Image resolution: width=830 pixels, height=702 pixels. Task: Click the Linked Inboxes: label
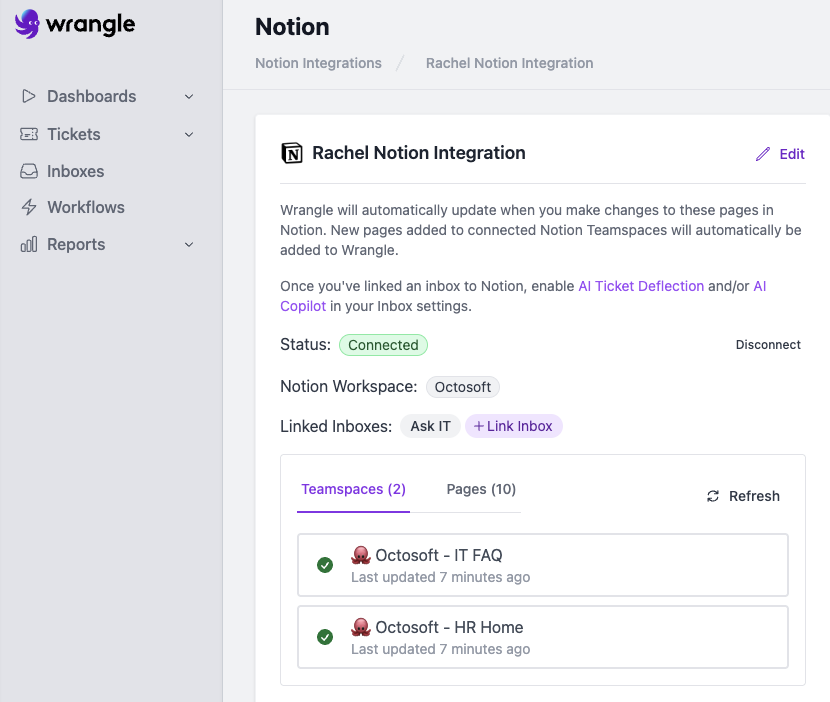click(x=336, y=426)
